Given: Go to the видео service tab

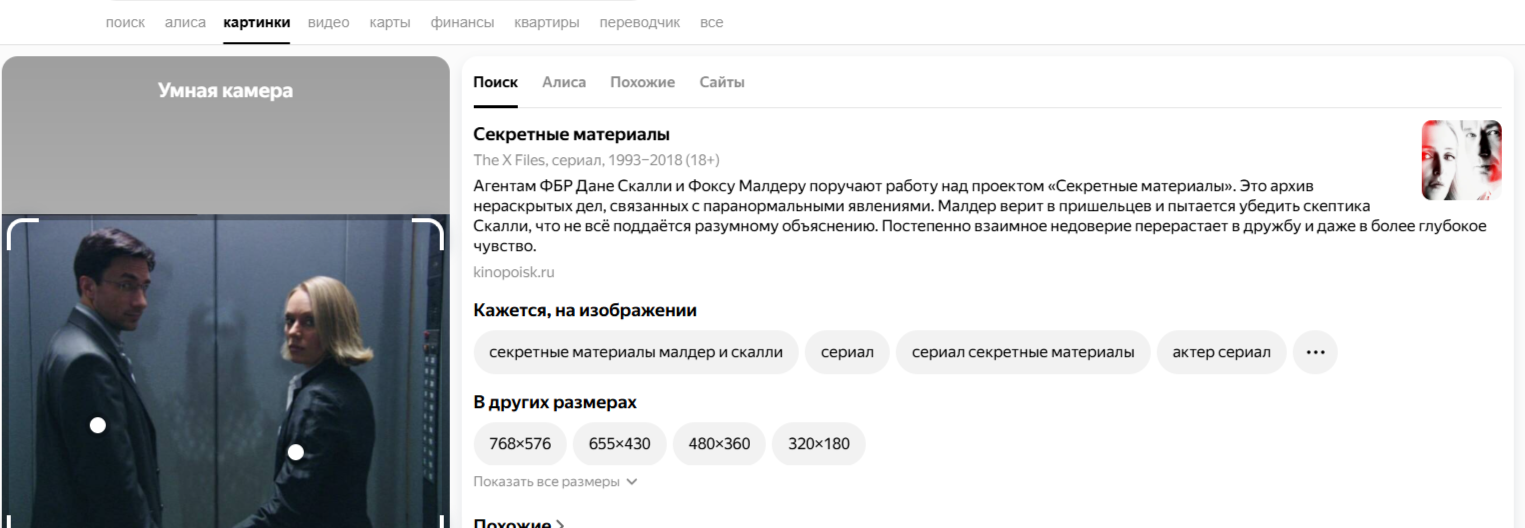Looking at the screenshot, I should click(x=329, y=22).
